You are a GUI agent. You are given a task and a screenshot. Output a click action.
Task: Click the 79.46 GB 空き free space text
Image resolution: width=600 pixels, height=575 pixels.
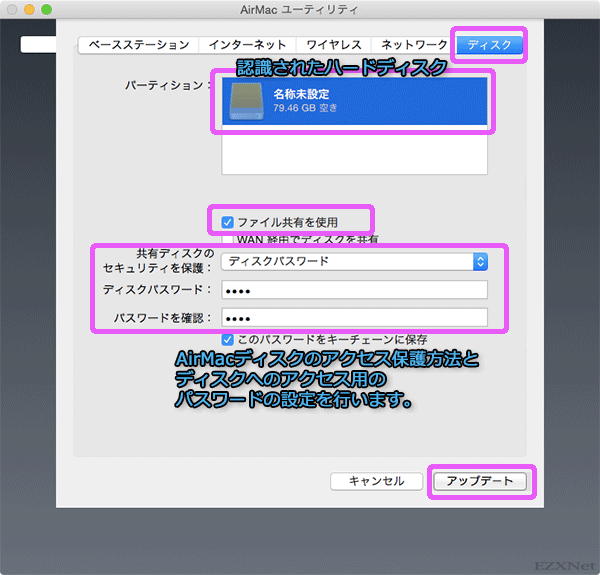point(305,108)
